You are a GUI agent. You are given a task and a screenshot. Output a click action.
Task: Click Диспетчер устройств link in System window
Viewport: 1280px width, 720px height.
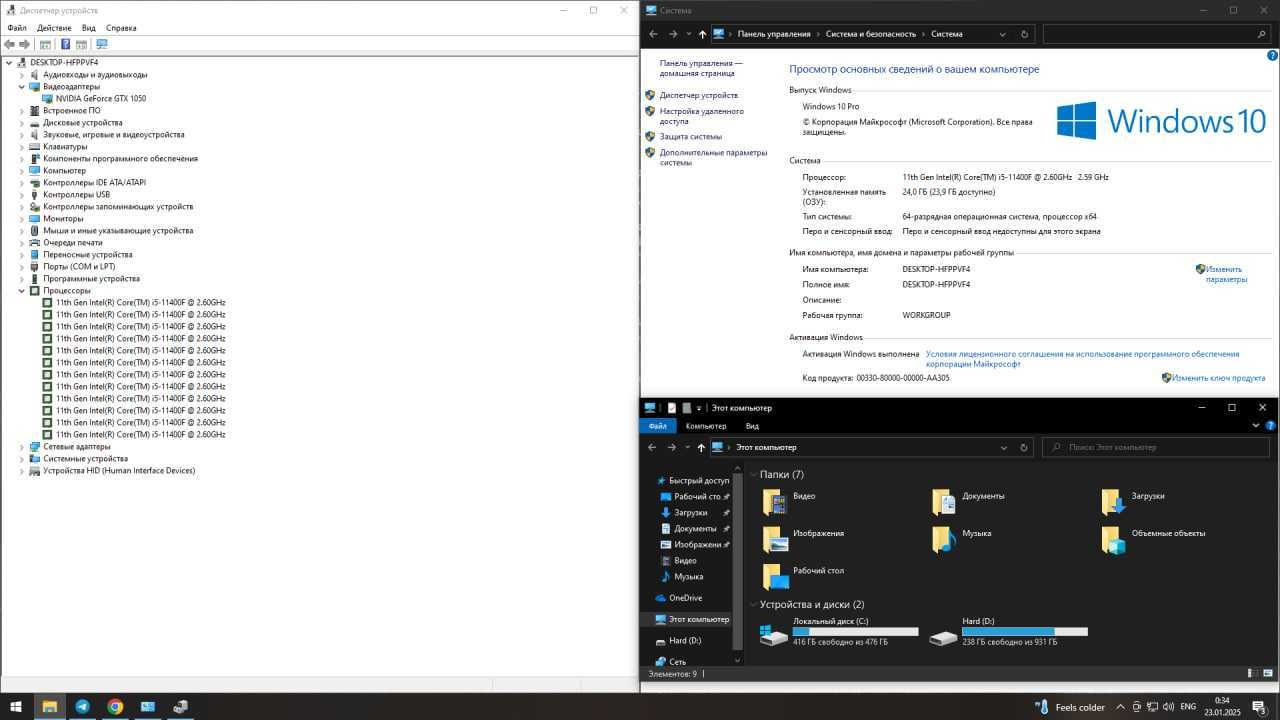pyautogui.click(x=699, y=95)
